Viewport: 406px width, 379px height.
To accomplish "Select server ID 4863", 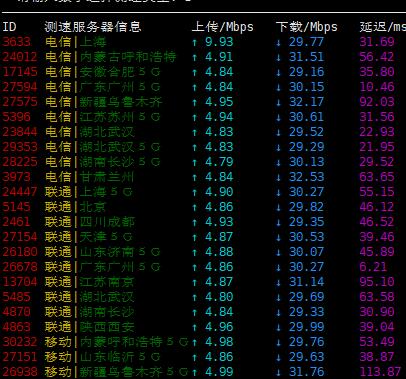I will [x=17, y=327].
